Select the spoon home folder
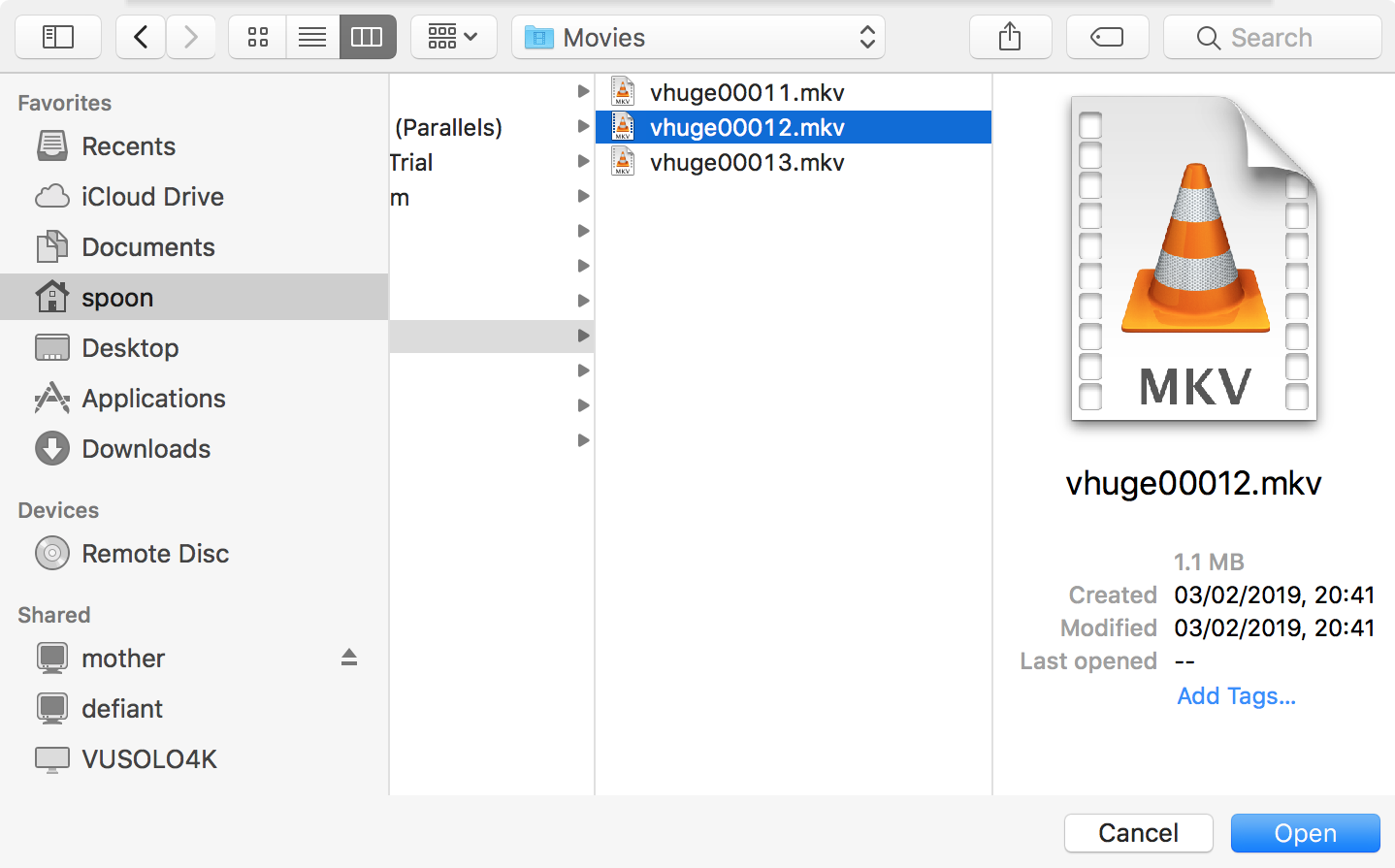Viewport: 1395px width, 868px height. pyautogui.click(x=194, y=297)
